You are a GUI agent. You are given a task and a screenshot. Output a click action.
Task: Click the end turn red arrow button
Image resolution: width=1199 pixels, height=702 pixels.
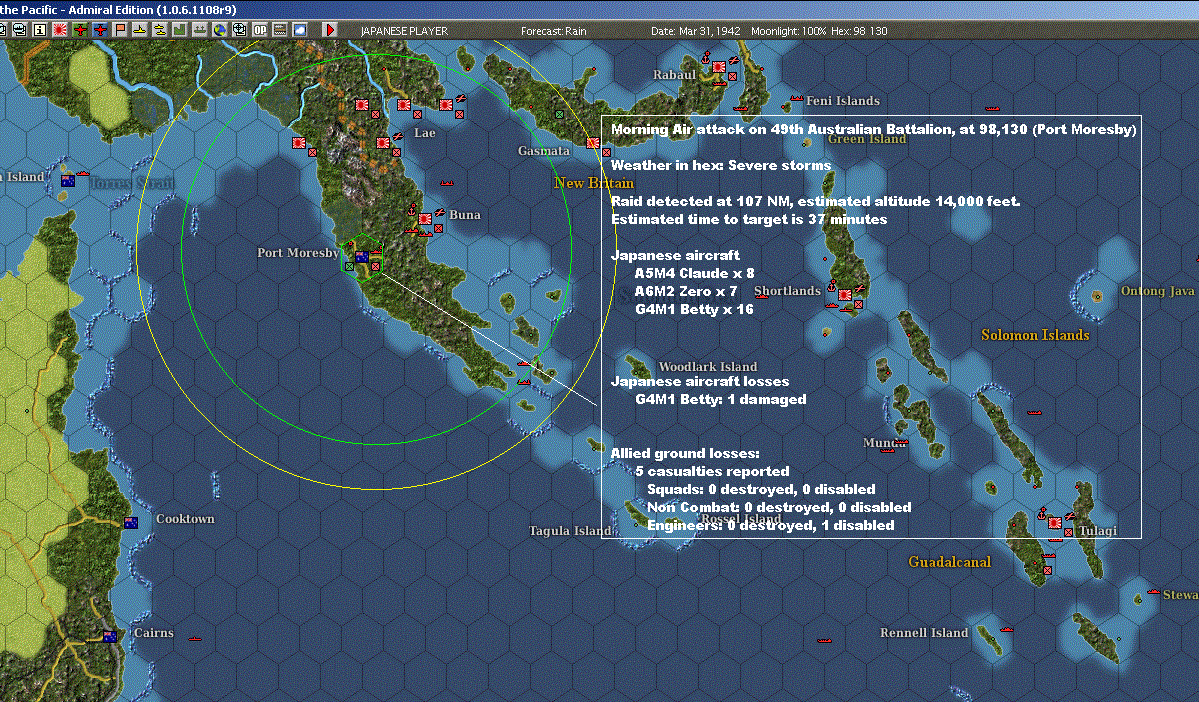coord(330,30)
